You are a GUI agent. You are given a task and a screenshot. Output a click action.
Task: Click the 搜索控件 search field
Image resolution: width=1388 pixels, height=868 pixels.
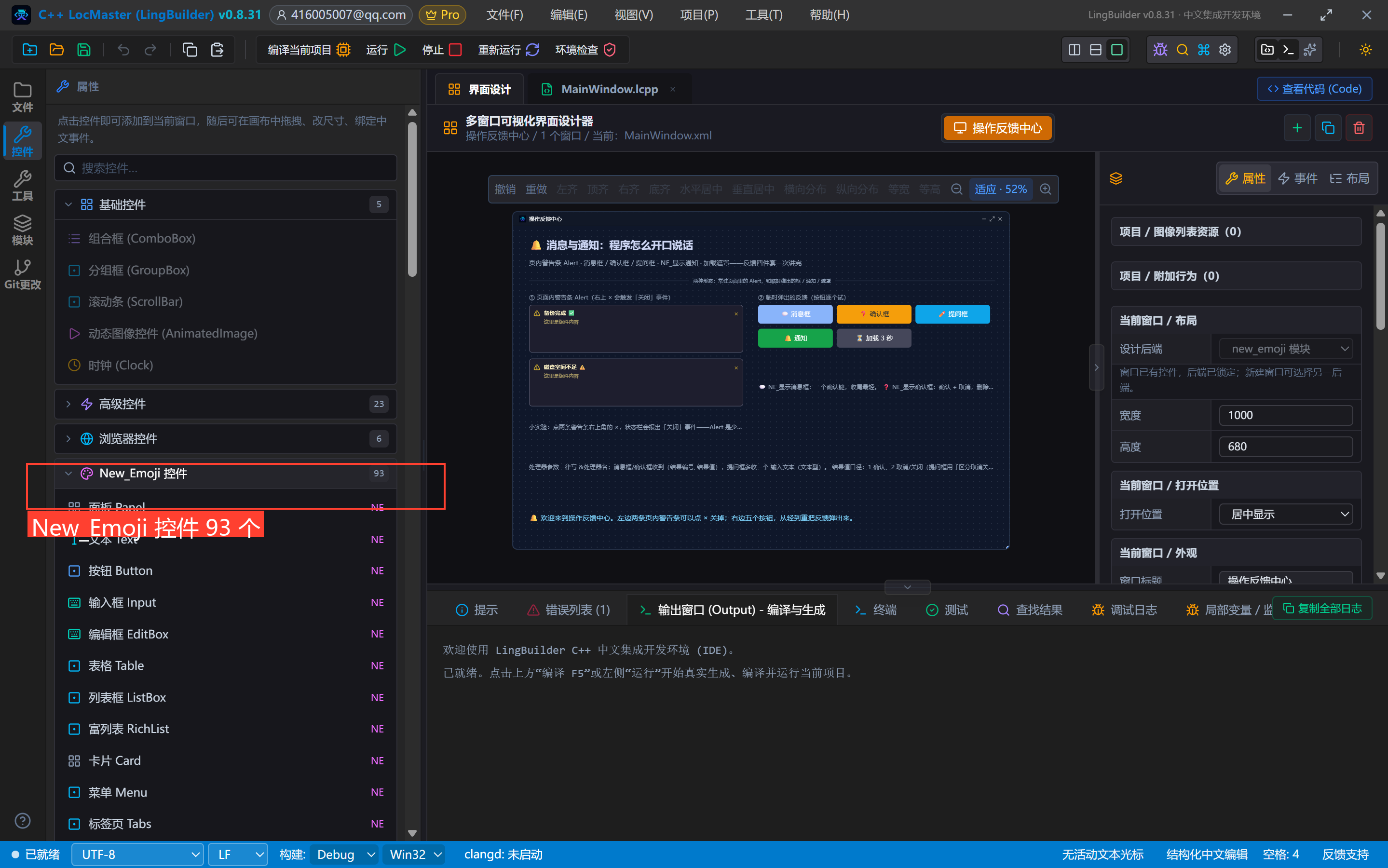(226, 168)
